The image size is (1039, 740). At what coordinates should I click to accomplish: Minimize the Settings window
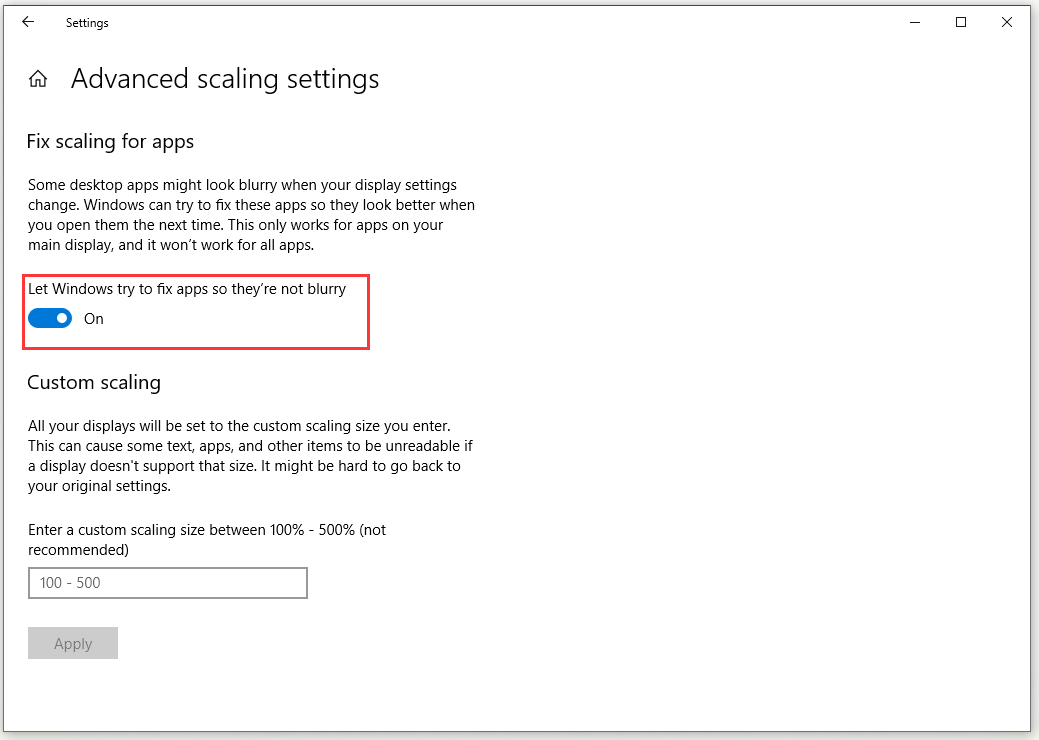[914, 22]
